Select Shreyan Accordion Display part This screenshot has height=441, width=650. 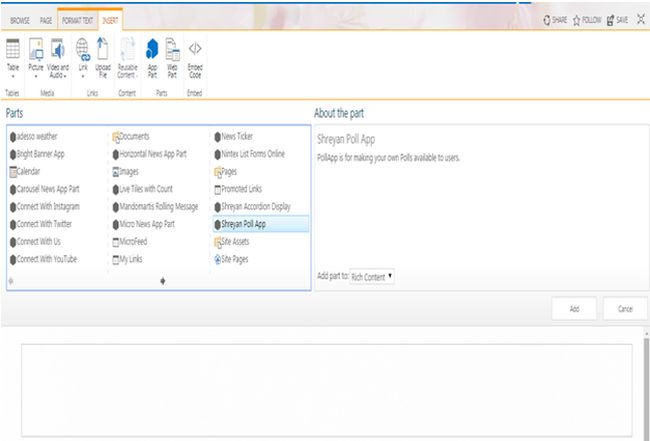pos(252,207)
